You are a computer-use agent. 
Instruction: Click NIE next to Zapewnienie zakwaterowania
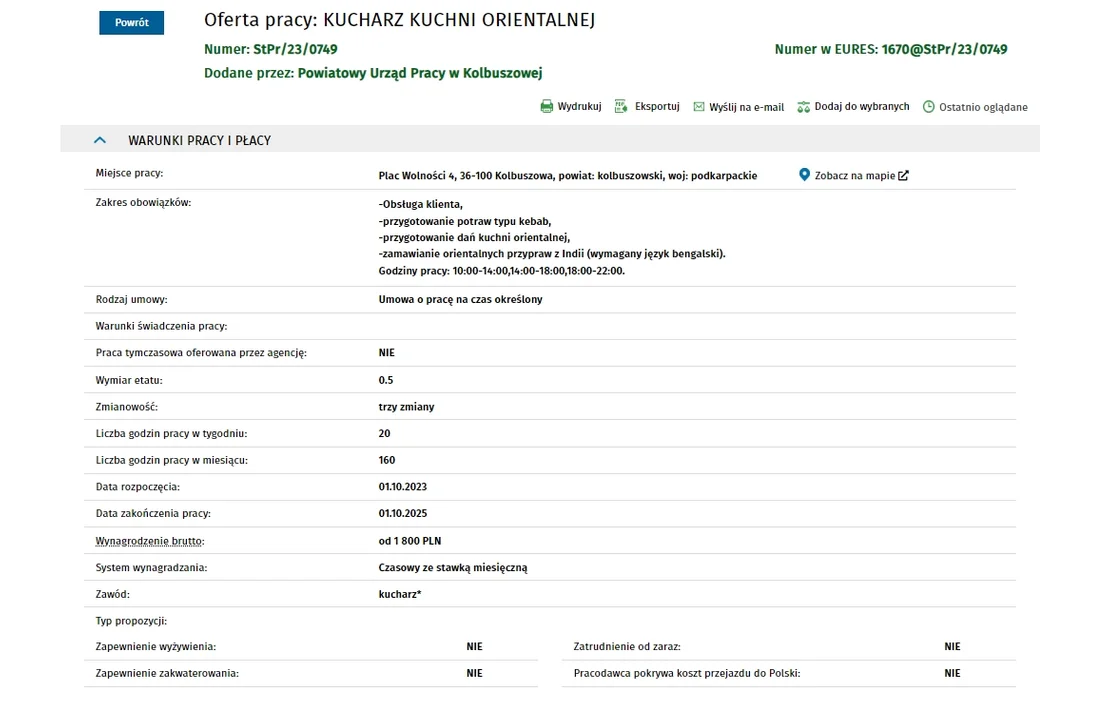coord(475,674)
